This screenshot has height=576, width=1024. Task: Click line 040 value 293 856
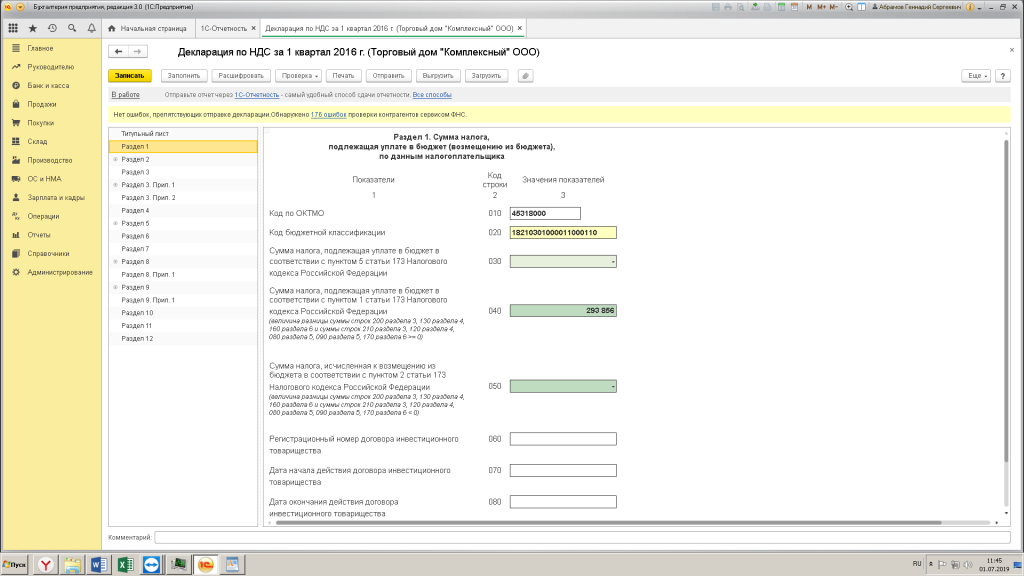pos(563,311)
